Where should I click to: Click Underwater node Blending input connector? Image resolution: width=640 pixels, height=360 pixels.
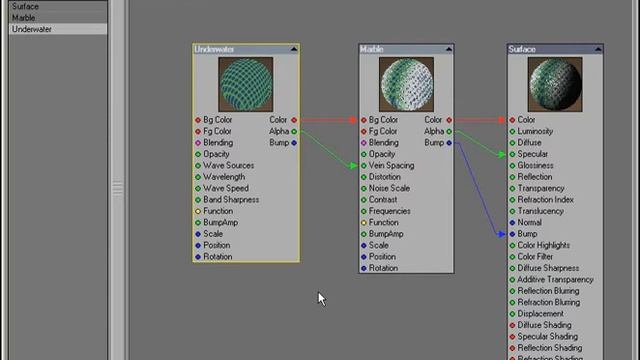coord(198,143)
